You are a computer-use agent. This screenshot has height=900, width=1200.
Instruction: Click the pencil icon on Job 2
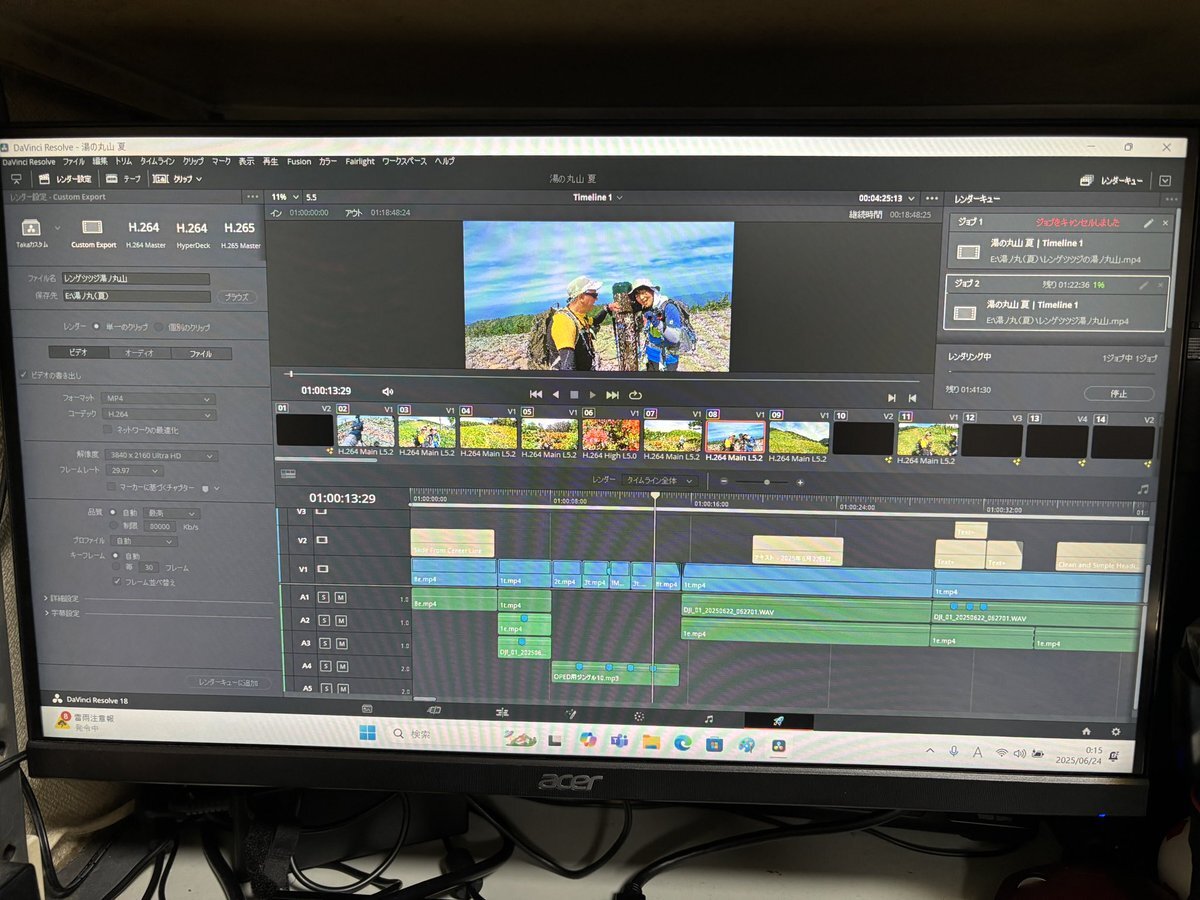click(1143, 285)
